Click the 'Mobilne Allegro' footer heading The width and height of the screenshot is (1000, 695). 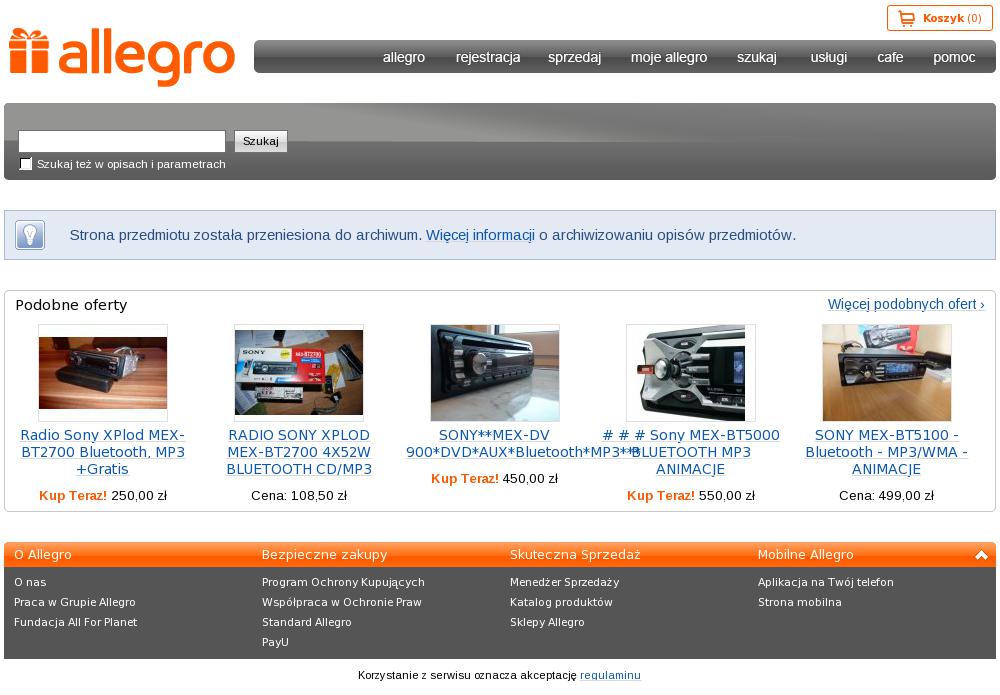[805, 555]
